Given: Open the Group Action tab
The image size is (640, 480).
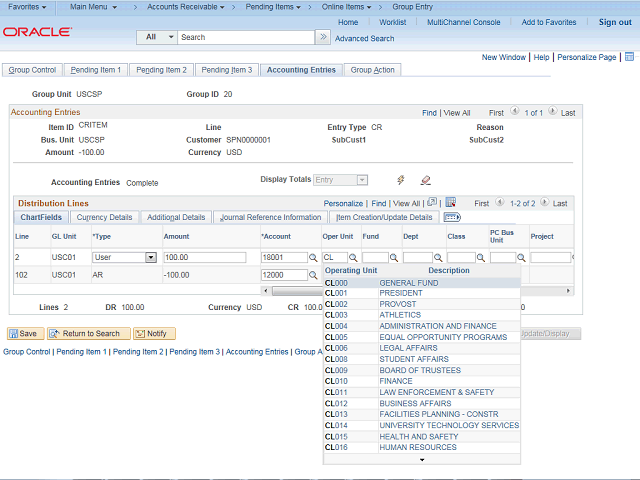Looking at the screenshot, I should 372,70.
